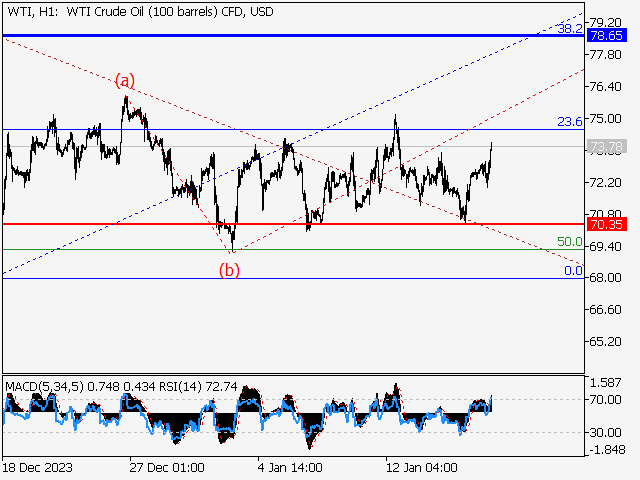Click the 75.00 price axis value
This screenshot has height=480, width=640.
[x=605, y=118]
